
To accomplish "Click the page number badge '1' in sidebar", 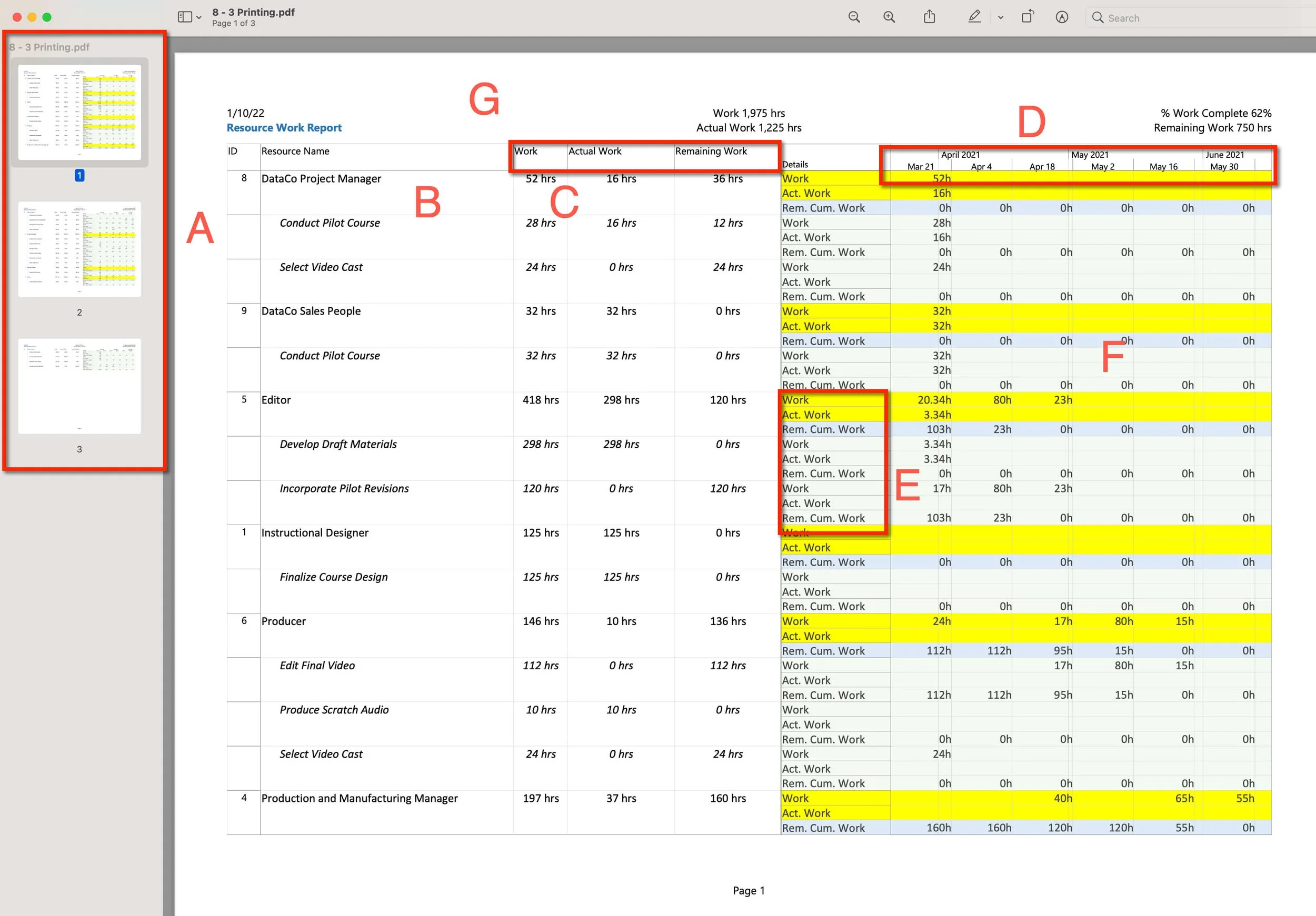I will tap(79, 175).
